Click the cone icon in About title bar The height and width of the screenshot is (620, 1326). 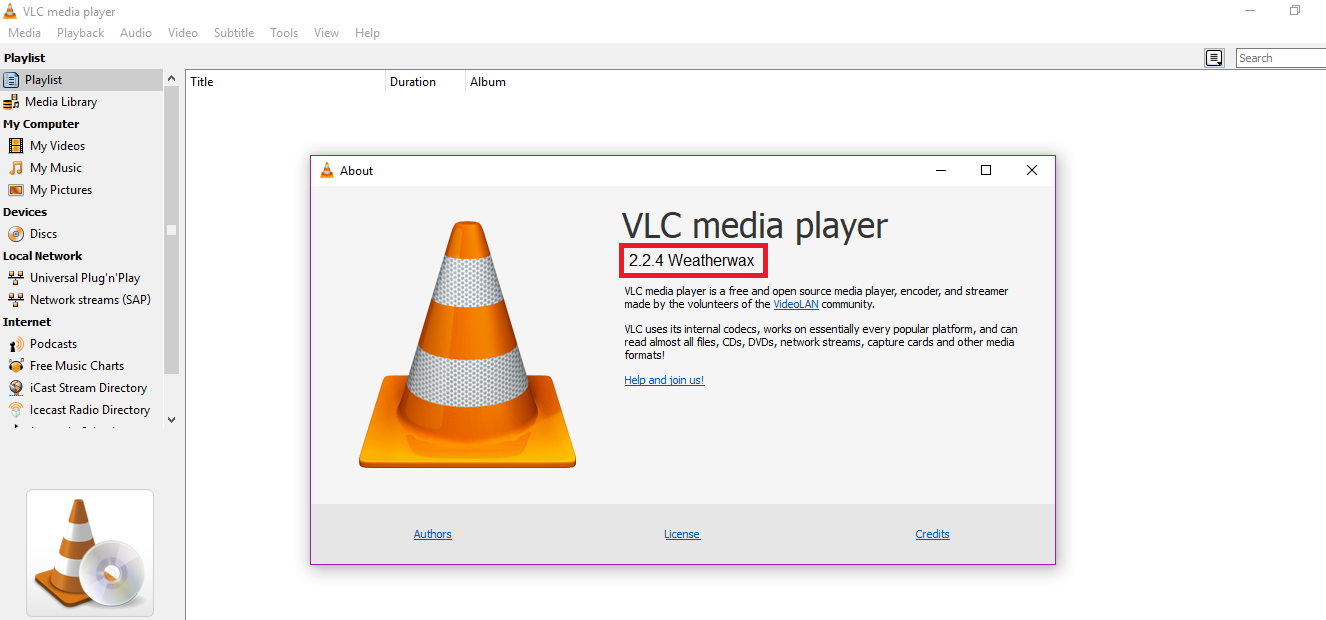pos(326,171)
